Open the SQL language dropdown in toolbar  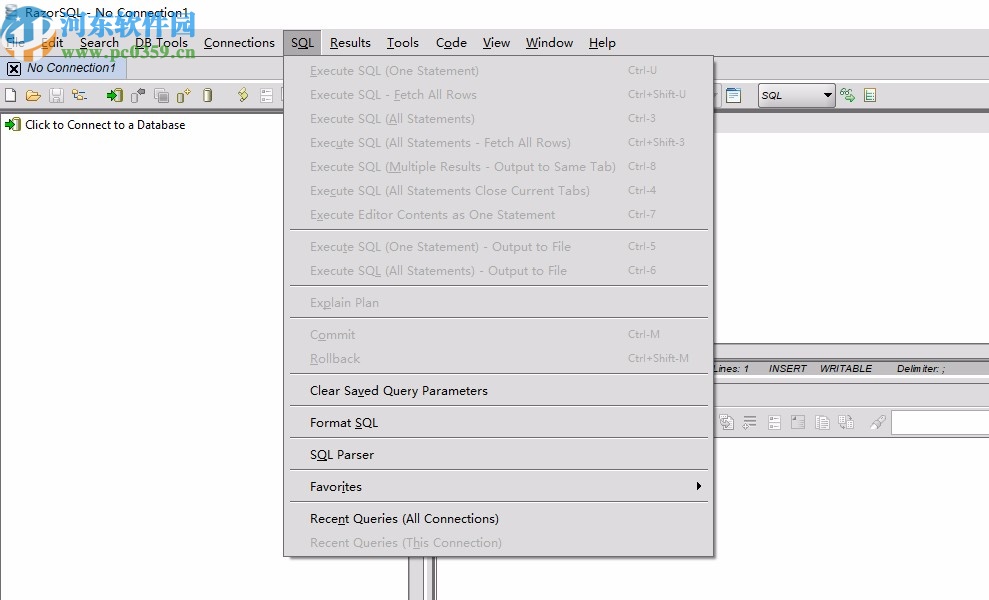(x=797, y=95)
